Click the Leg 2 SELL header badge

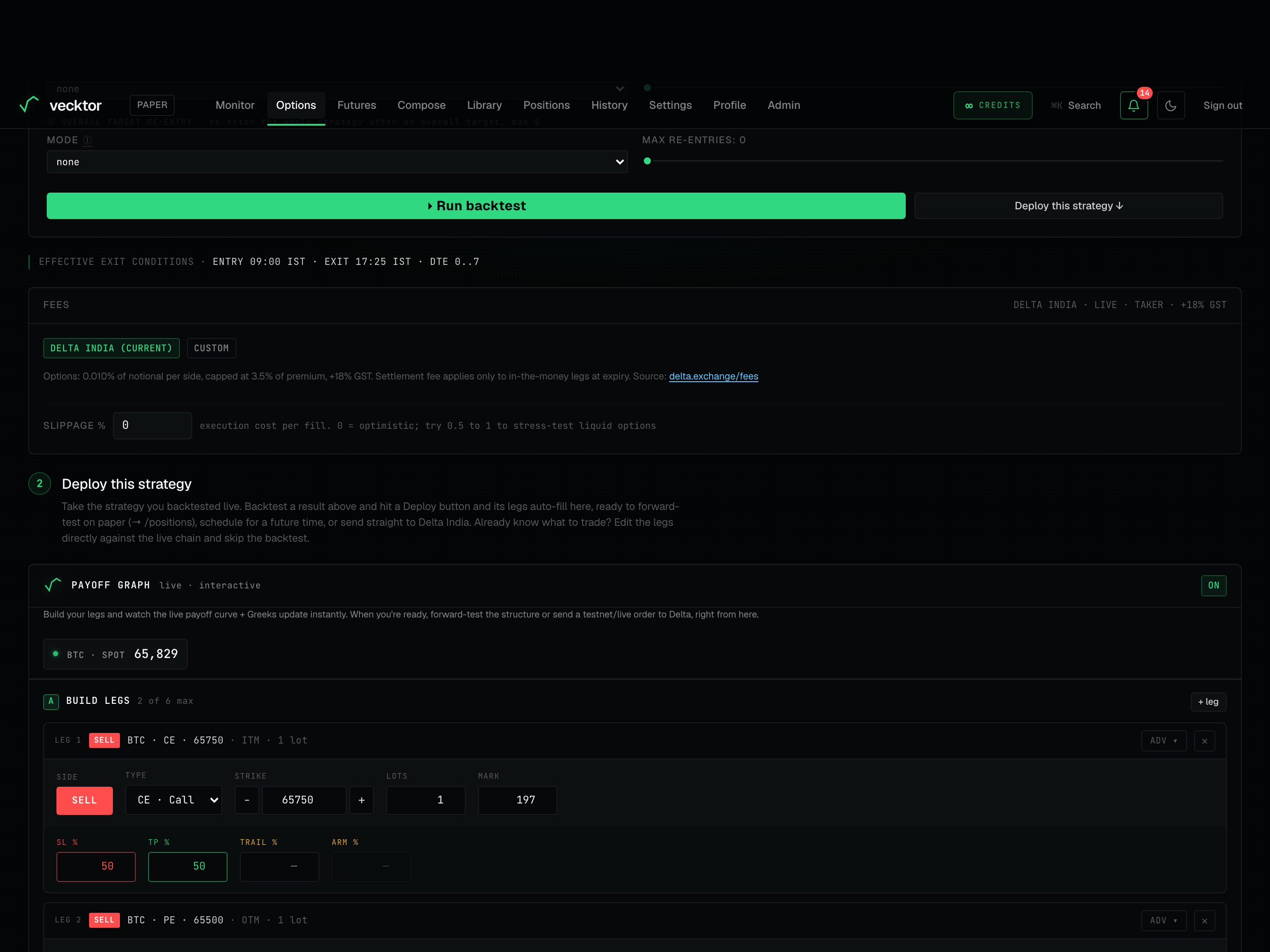[x=105, y=920]
